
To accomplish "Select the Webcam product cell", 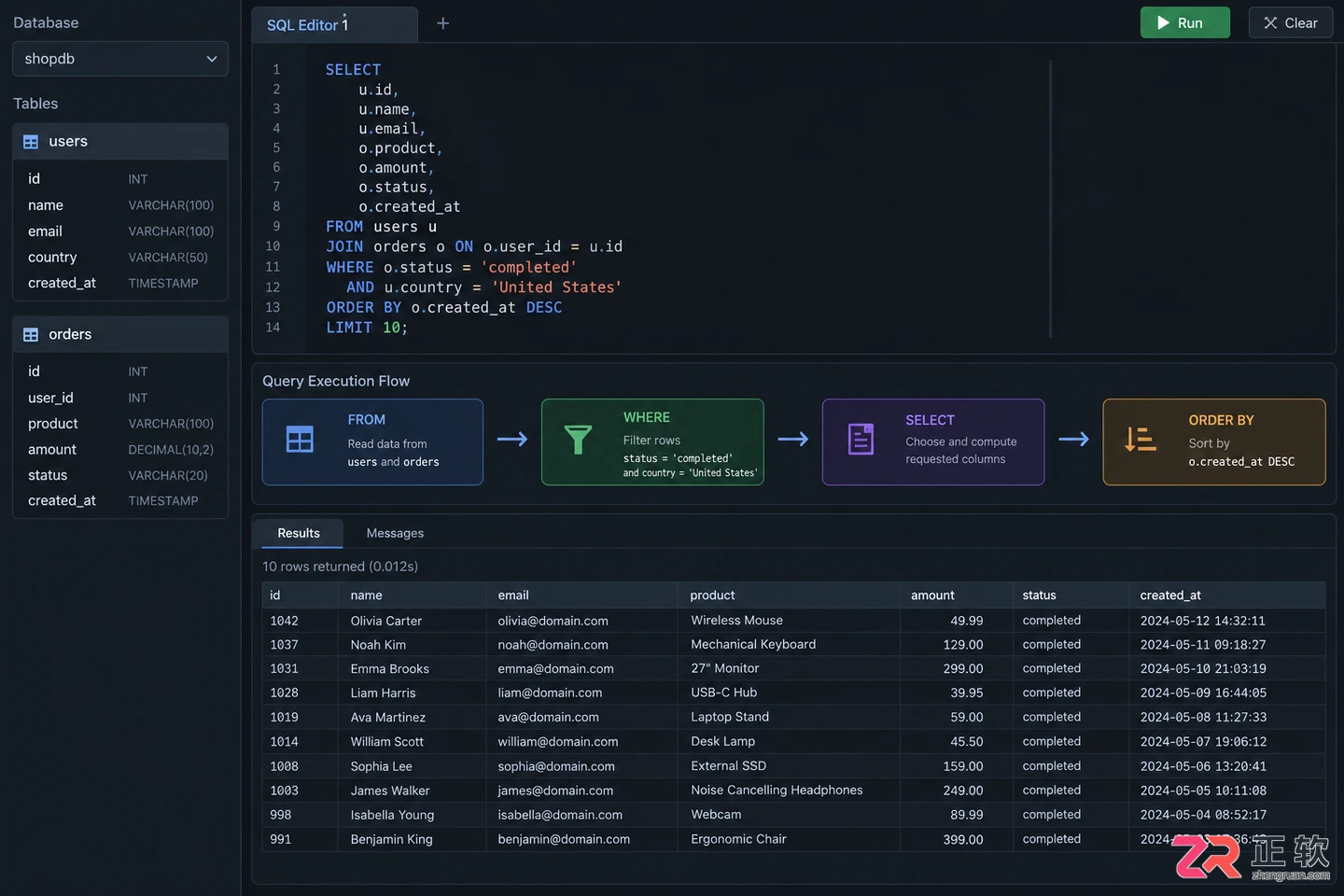I will 716,815.
